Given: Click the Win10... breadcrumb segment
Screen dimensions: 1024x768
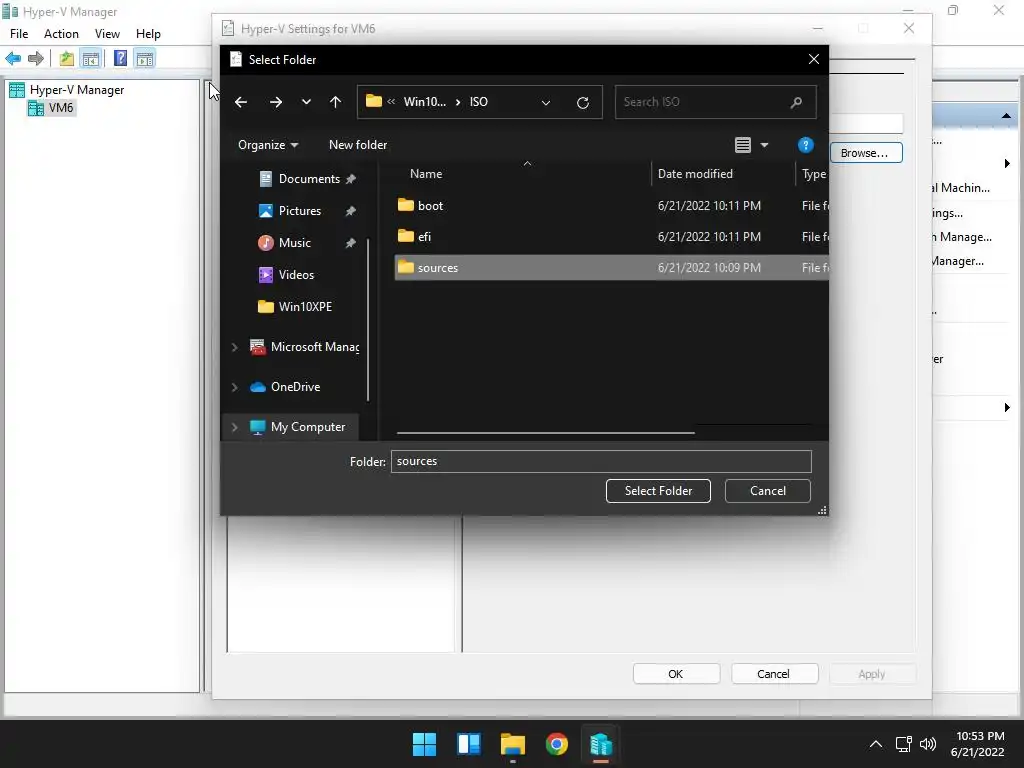Looking at the screenshot, I should tap(424, 102).
